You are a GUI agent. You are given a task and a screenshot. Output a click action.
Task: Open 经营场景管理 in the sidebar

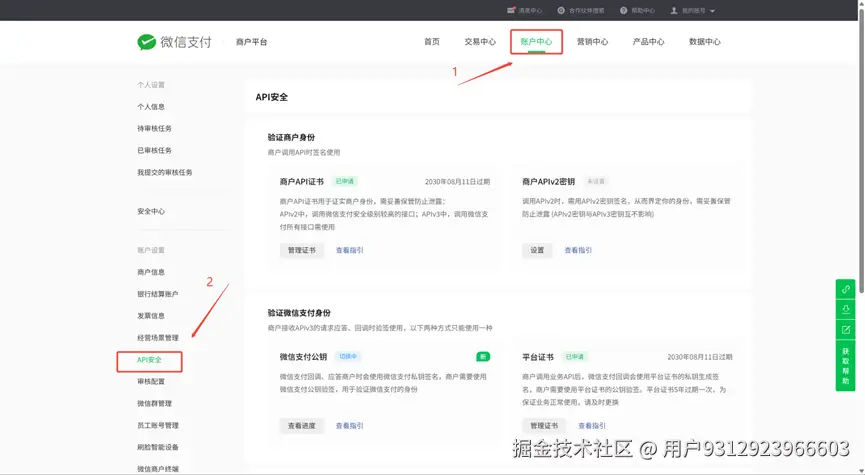(158, 338)
